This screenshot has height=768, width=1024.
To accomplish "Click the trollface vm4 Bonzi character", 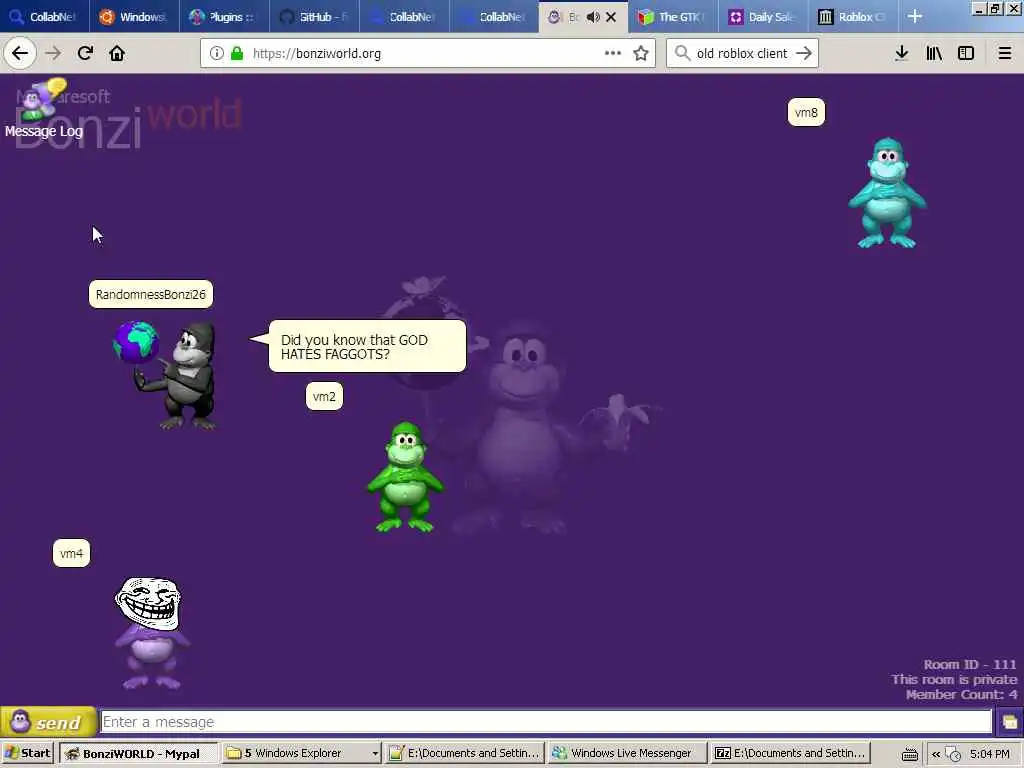I will [x=152, y=633].
